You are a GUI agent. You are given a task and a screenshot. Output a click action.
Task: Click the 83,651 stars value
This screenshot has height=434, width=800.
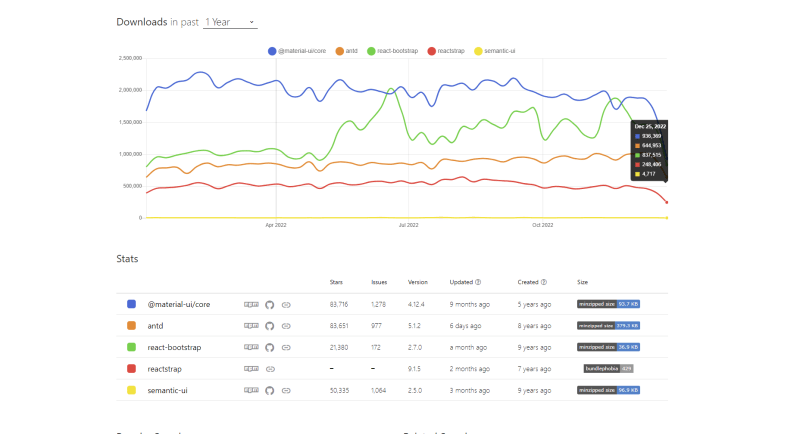tap(339, 326)
